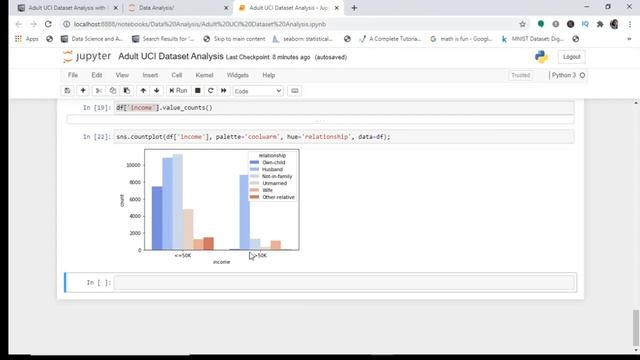Click the Jupyter logo
640x360 pixels.
coord(87,56)
